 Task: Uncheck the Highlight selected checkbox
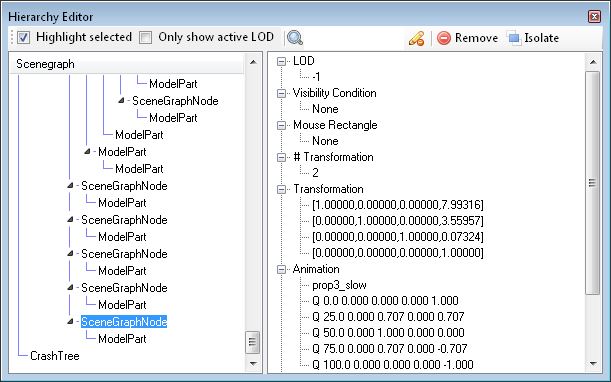tap(24, 37)
